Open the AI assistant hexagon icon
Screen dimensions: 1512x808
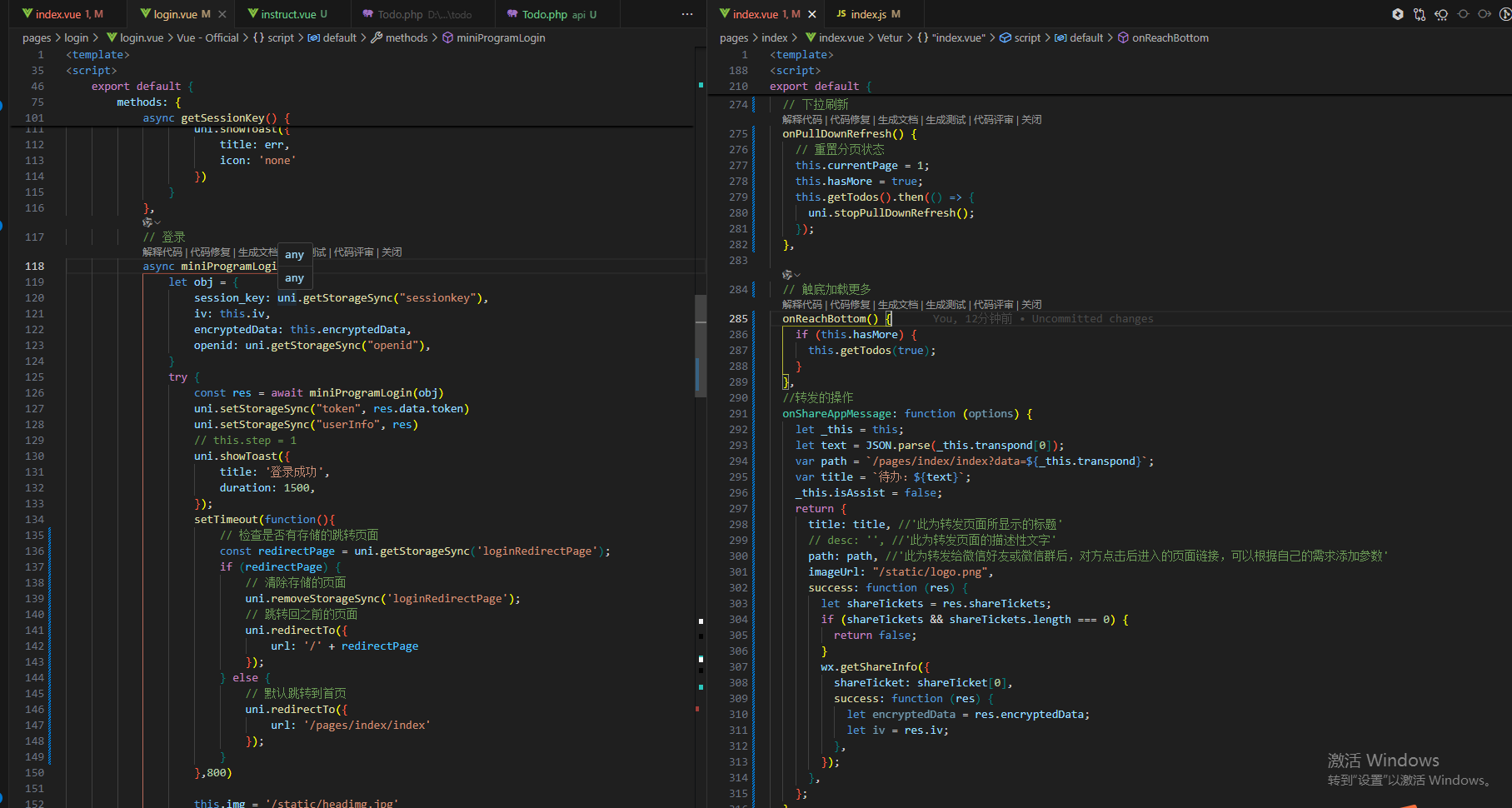pos(1398,14)
